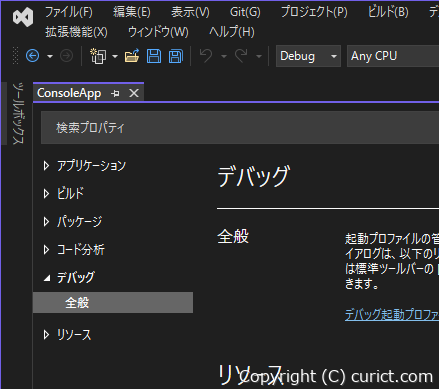Open the 拡張機能(X) menu

tap(76, 32)
